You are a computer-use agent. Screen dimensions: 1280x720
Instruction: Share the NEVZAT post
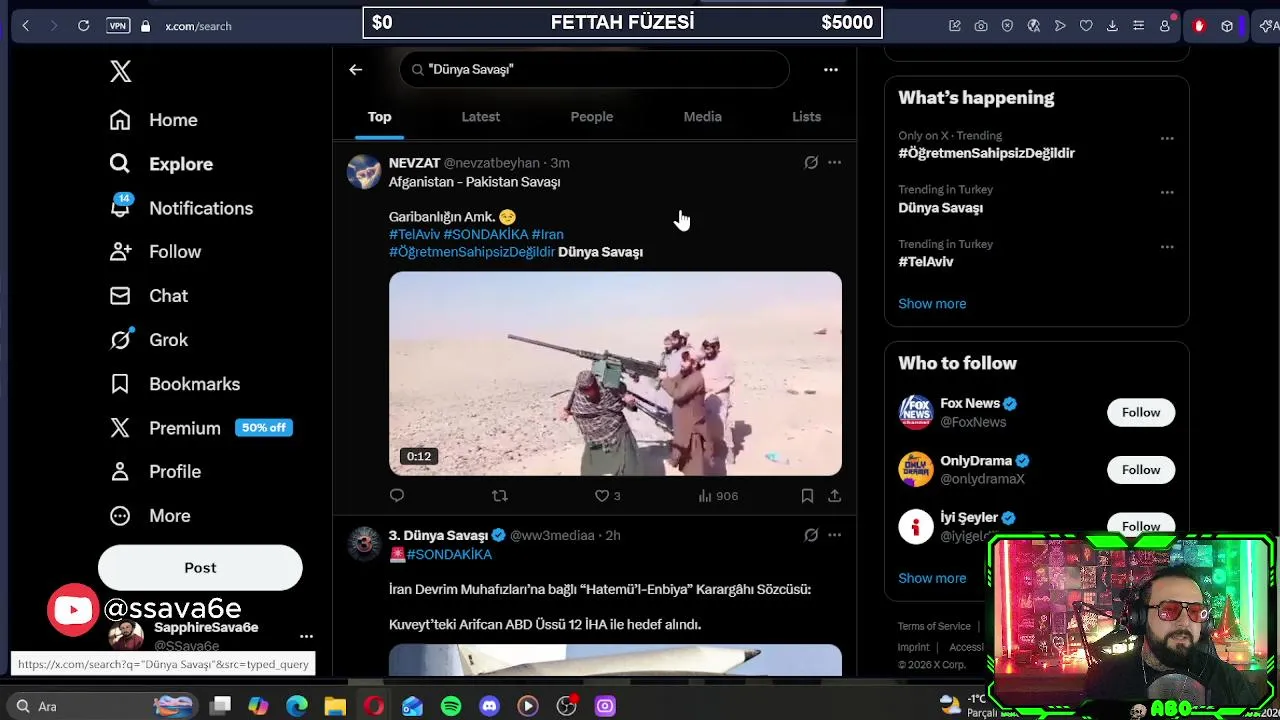(834, 496)
